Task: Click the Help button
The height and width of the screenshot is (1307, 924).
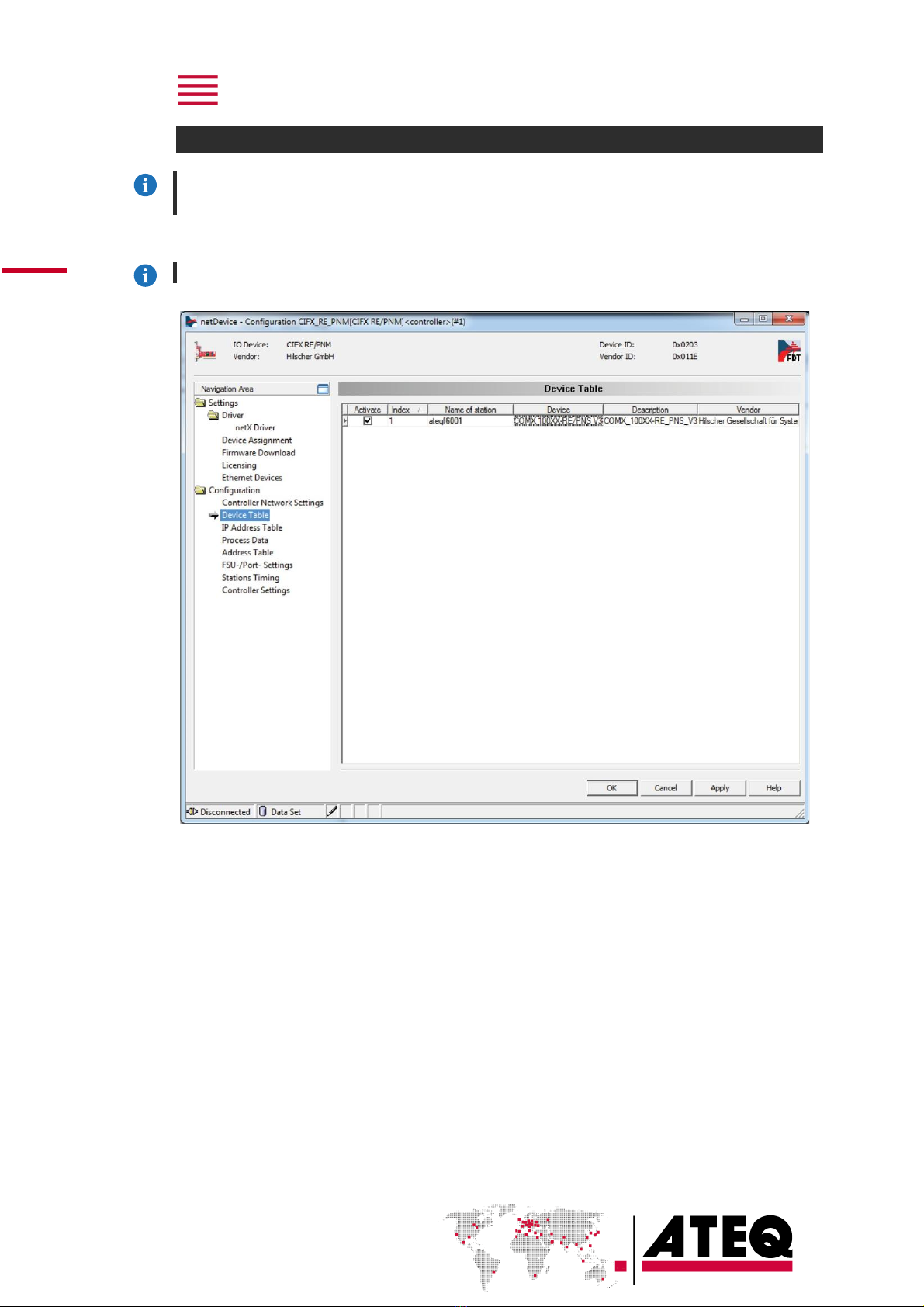Action: 774,787
